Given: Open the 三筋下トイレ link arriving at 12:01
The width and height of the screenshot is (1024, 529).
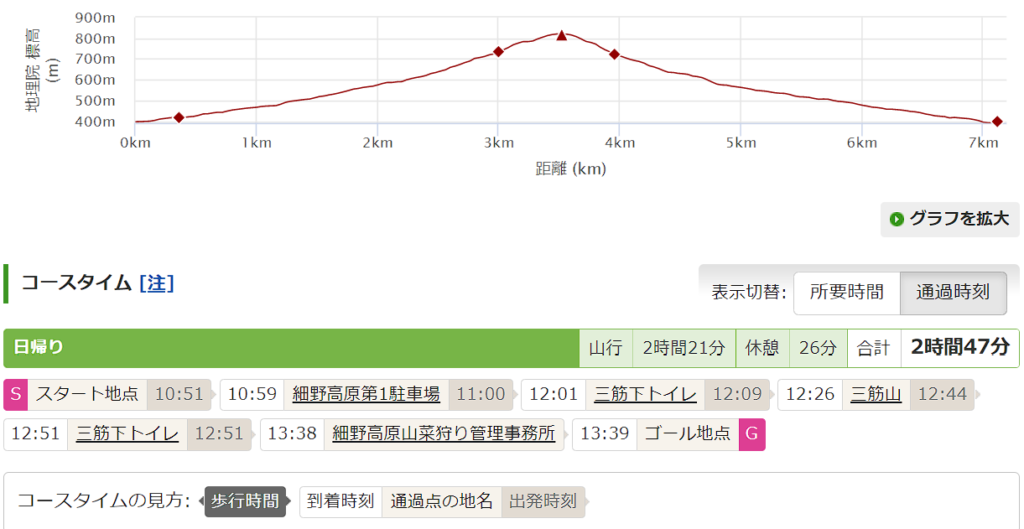Looking at the screenshot, I should pyautogui.click(x=645, y=394).
